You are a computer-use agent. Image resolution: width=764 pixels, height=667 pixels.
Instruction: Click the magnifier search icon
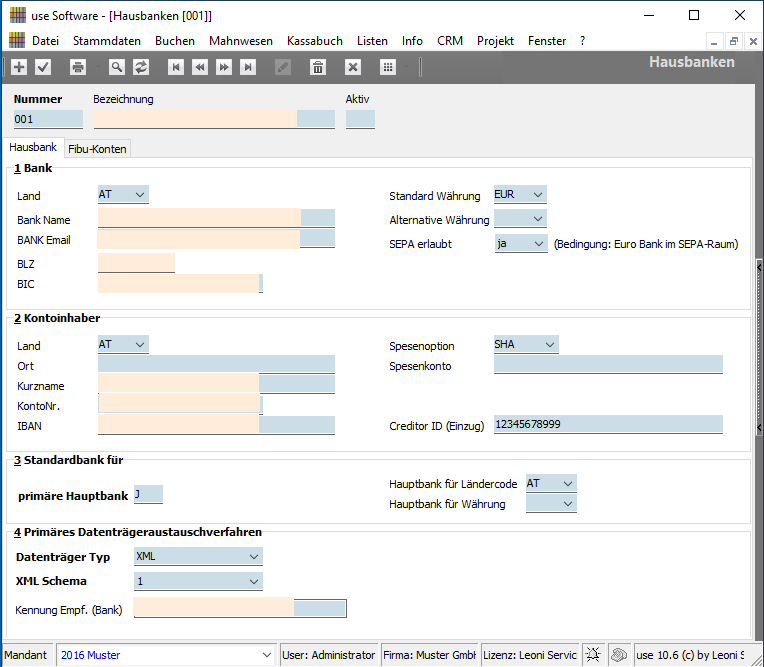click(x=117, y=67)
